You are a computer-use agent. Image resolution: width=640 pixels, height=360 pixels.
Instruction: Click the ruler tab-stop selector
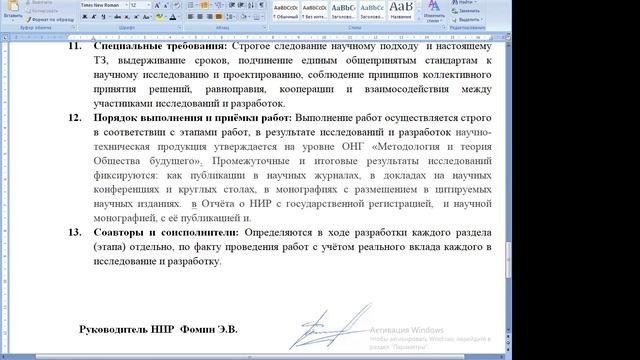coord(5,38)
